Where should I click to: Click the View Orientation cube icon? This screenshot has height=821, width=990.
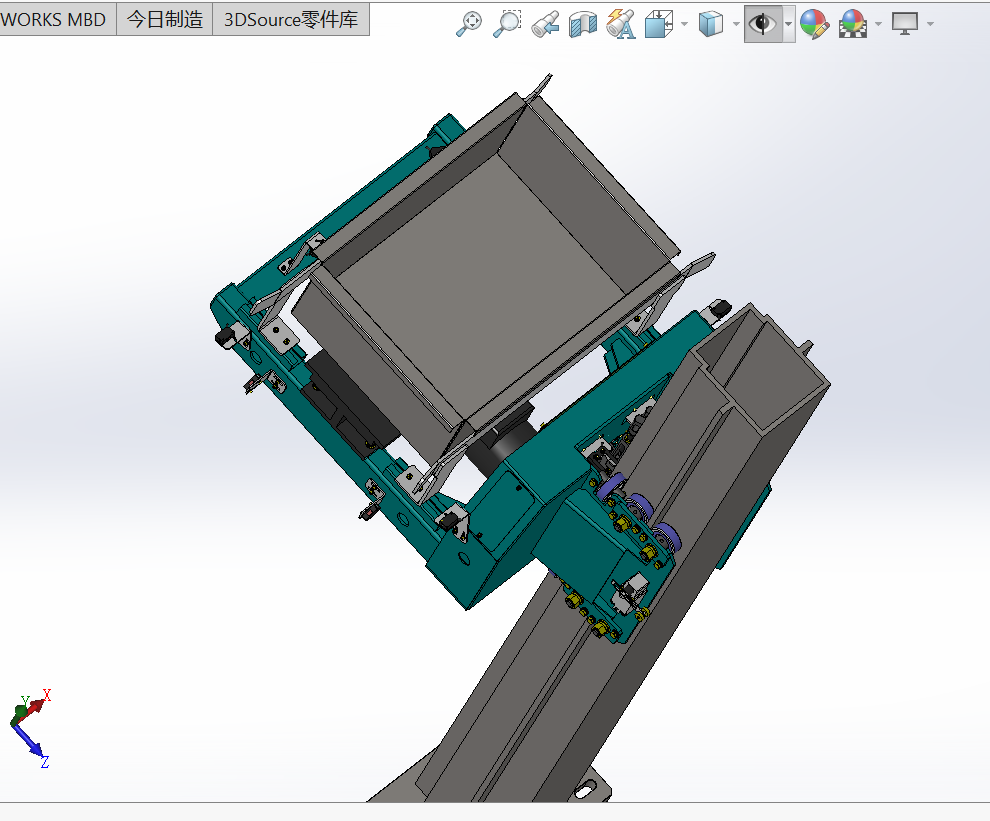(659, 24)
